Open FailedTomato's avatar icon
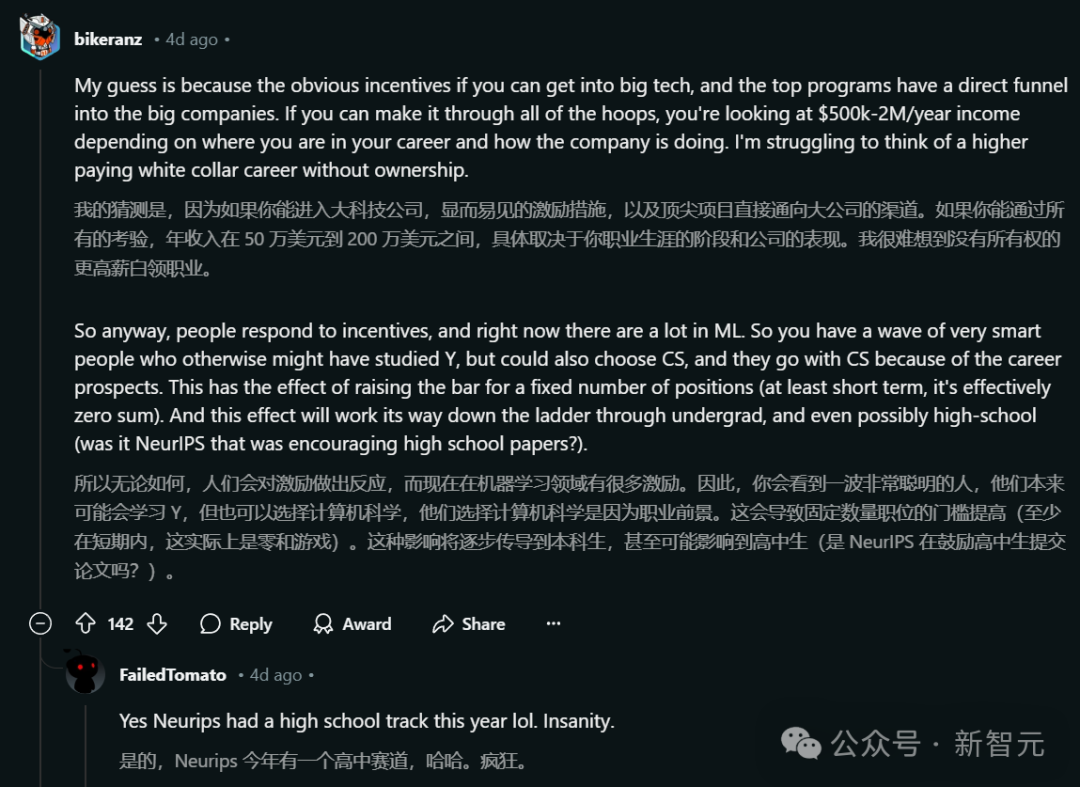Viewport: 1080px width, 787px height. pos(85,673)
